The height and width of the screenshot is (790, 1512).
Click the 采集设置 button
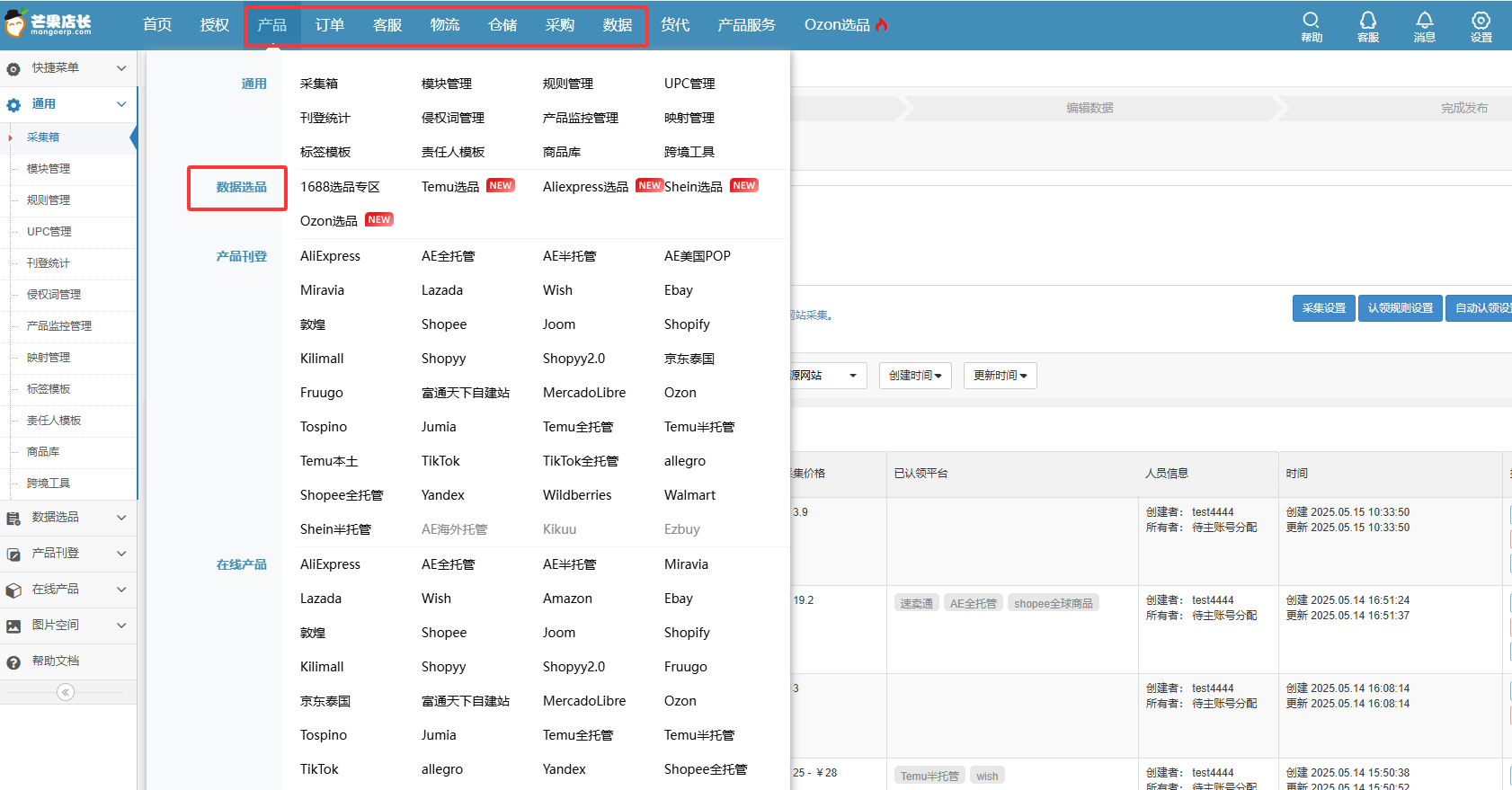(1324, 308)
